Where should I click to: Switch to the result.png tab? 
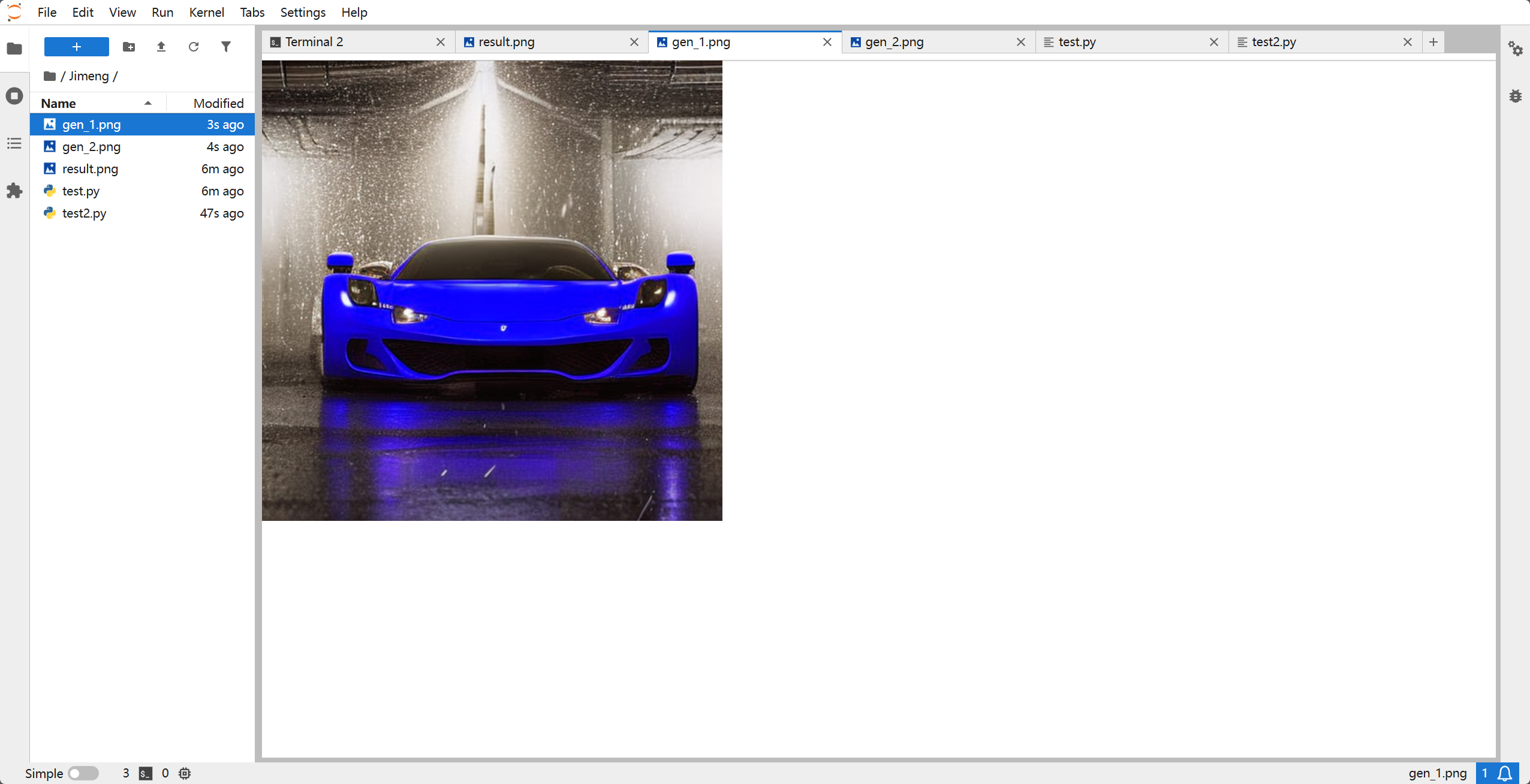coord(507,42)
